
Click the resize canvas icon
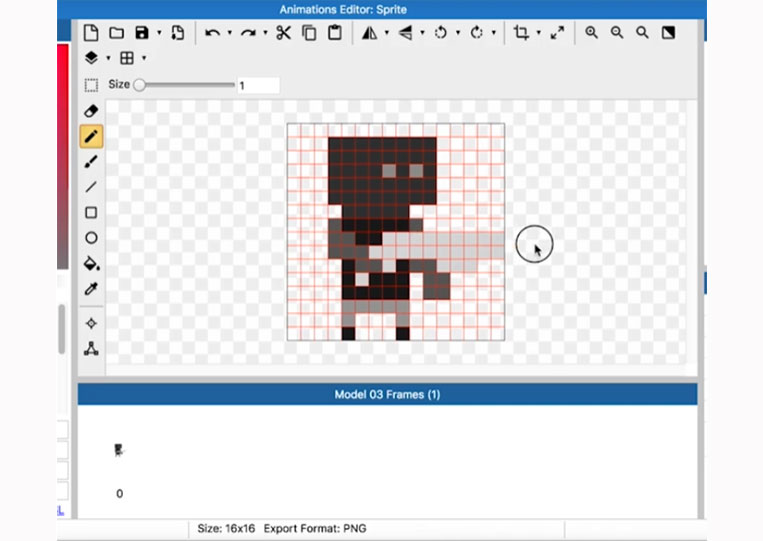pyautogui.click(x=557, y=33)
